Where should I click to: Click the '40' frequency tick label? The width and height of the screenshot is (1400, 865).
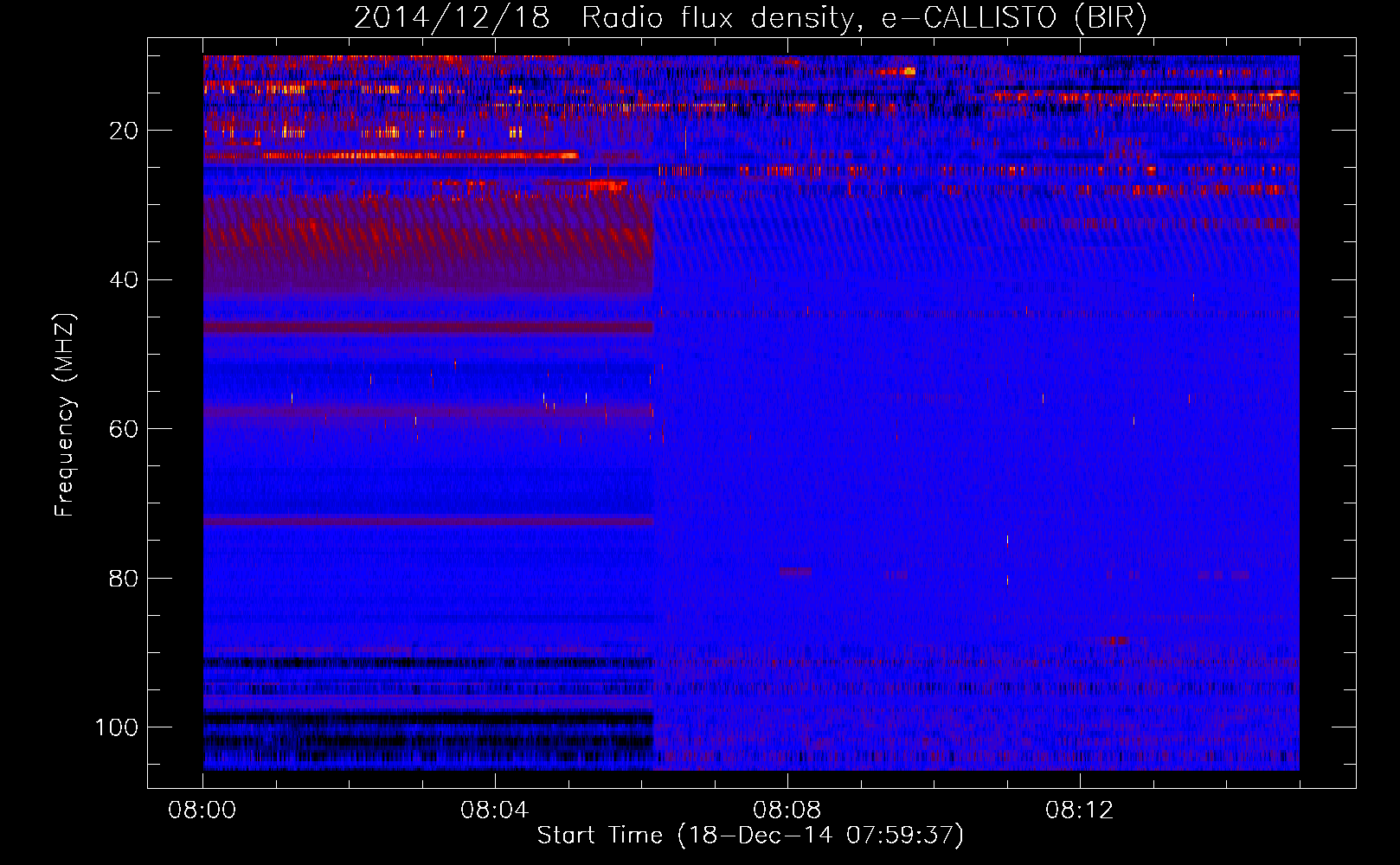point(124,280)
